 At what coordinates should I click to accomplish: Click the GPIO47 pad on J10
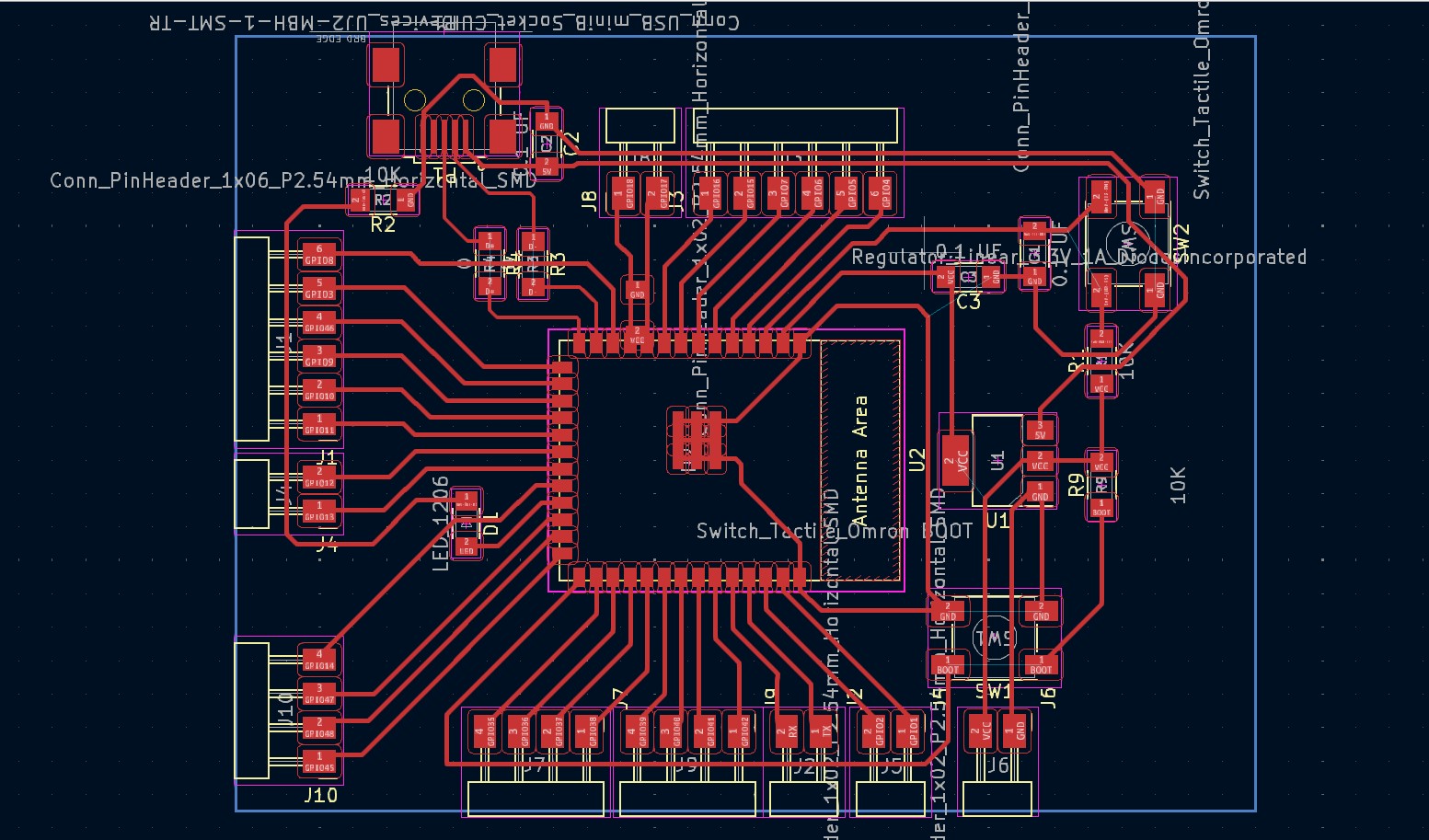[x=319, y=695]
